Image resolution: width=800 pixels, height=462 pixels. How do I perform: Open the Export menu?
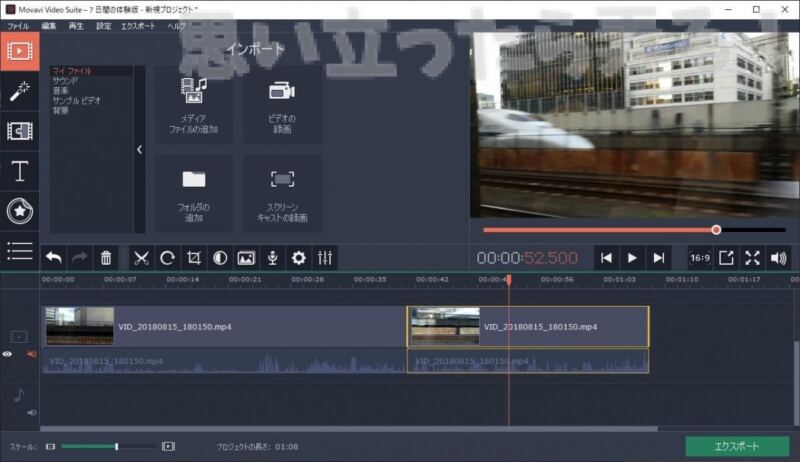pos(138,26)
